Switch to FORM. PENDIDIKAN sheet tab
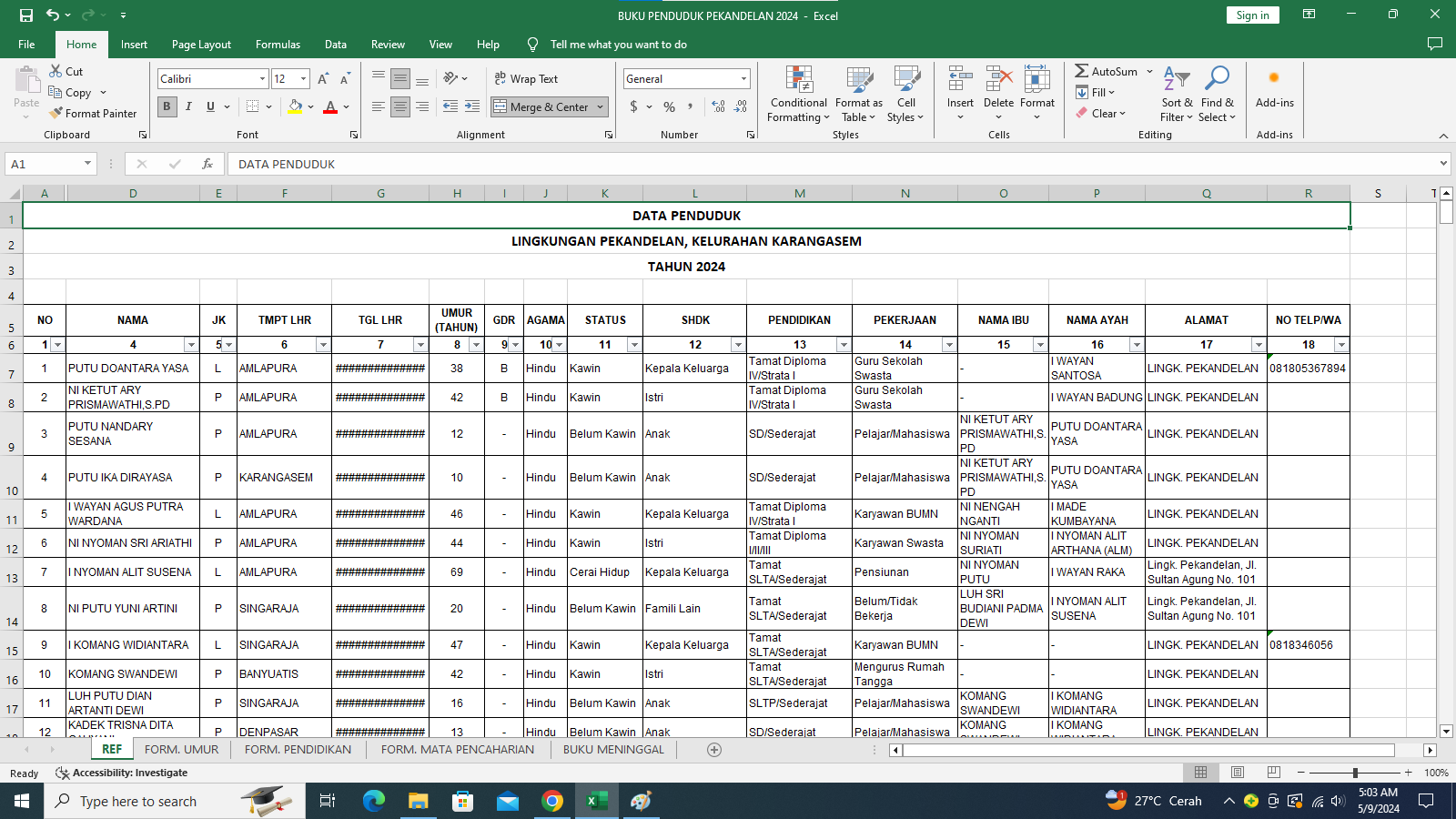1456x819 pixels. 298,750
